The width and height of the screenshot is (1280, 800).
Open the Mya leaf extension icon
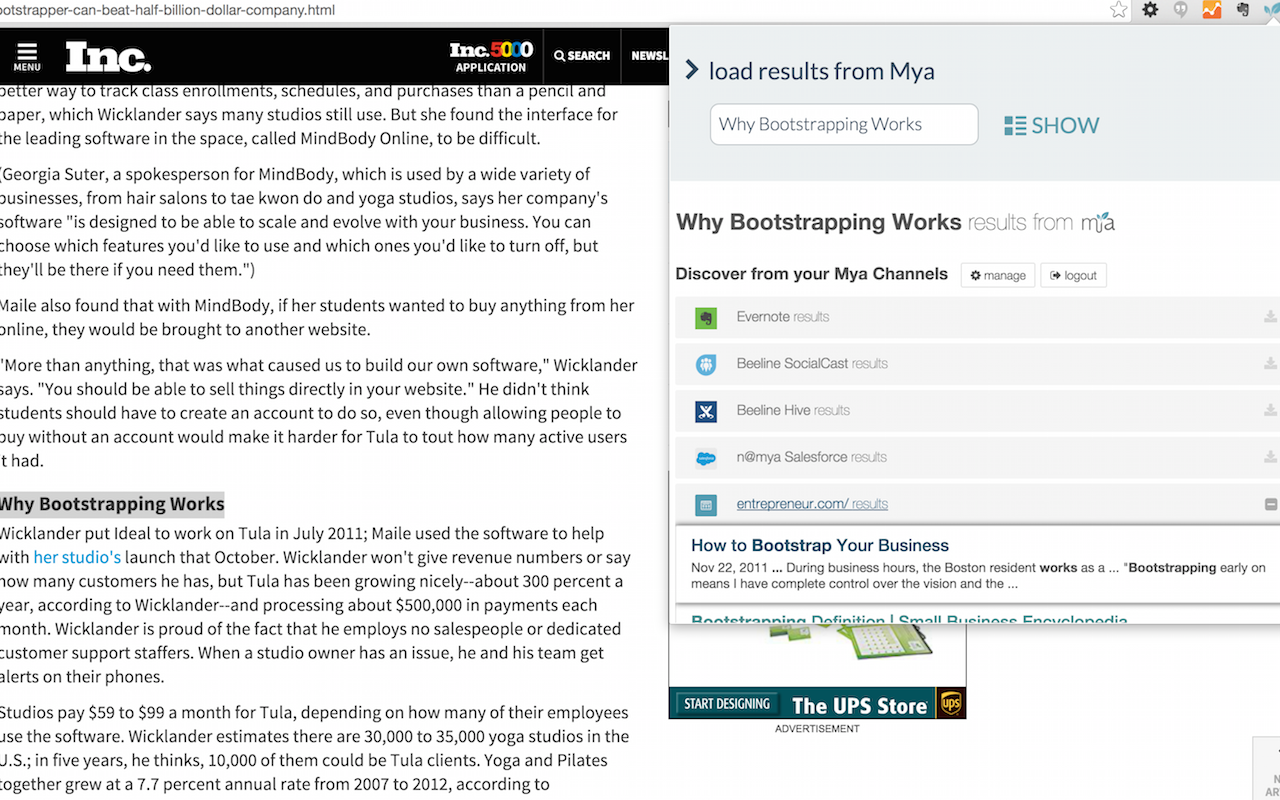pos(1272,10)
